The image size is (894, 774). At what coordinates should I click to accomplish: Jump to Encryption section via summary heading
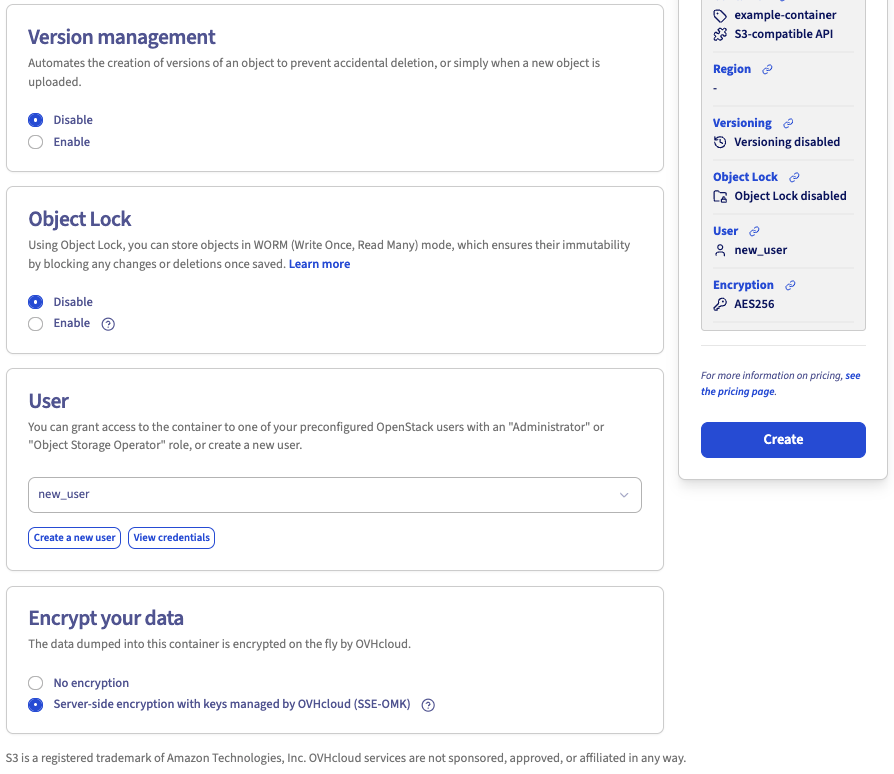click(743, 285)
